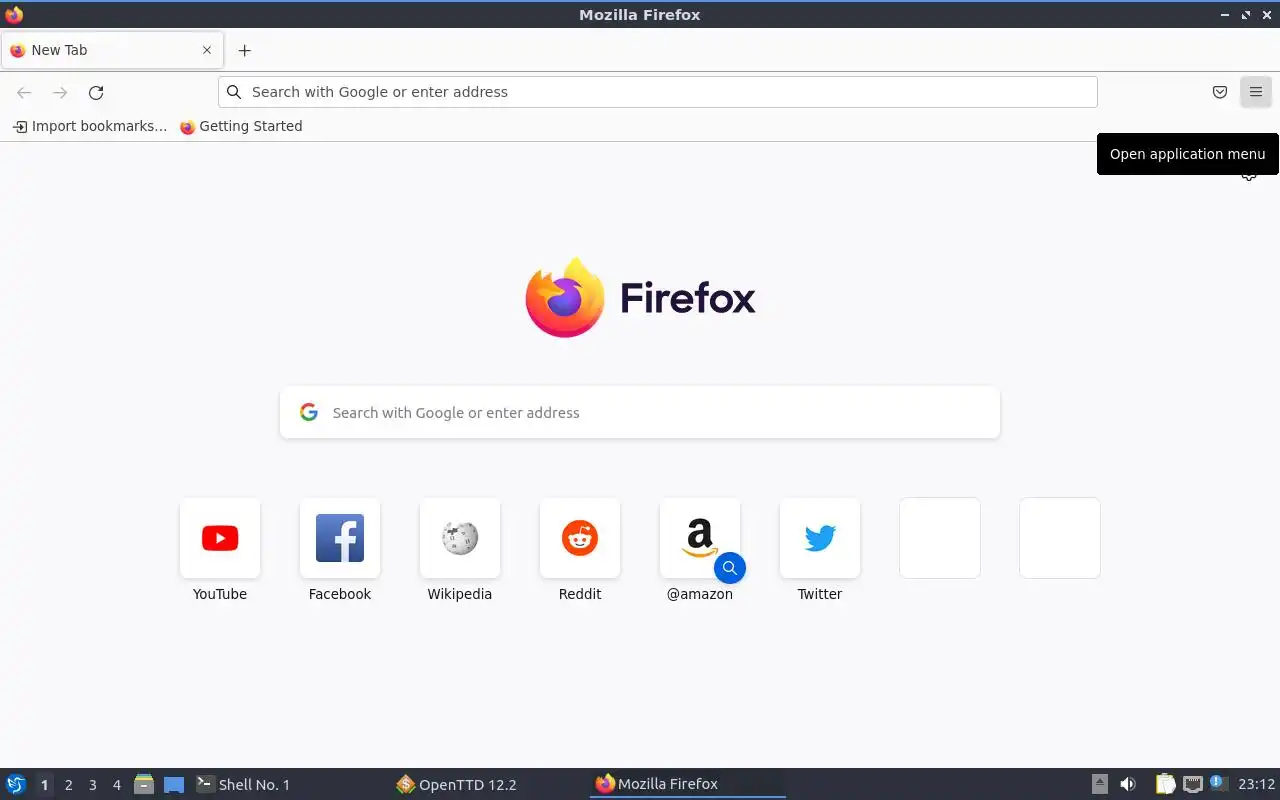Viewport: 1280px width, 800px height.
Task: Open Import bookmarks... from bookmarks toolbar
Action: tap(90, 126)
